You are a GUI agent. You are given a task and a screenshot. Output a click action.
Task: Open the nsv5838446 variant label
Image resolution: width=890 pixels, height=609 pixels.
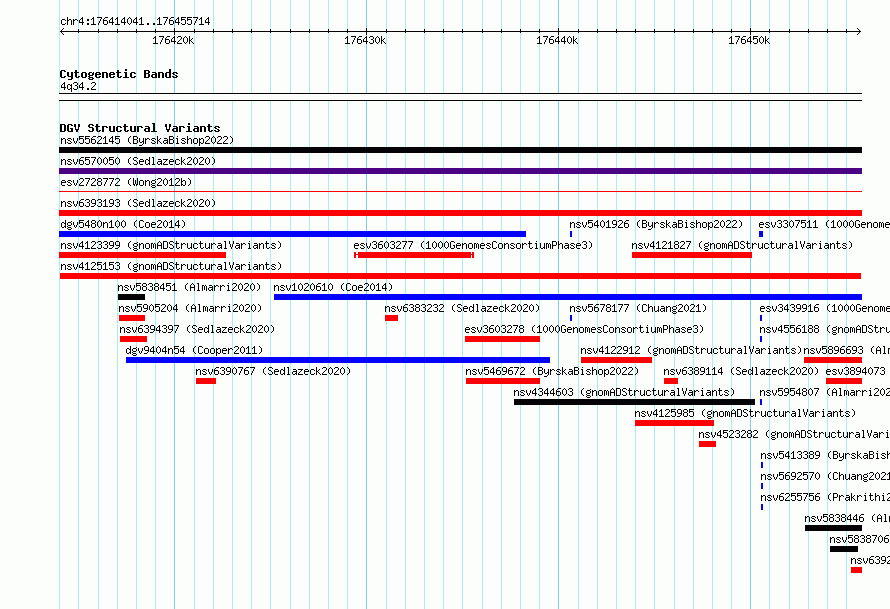pos(847,518)
